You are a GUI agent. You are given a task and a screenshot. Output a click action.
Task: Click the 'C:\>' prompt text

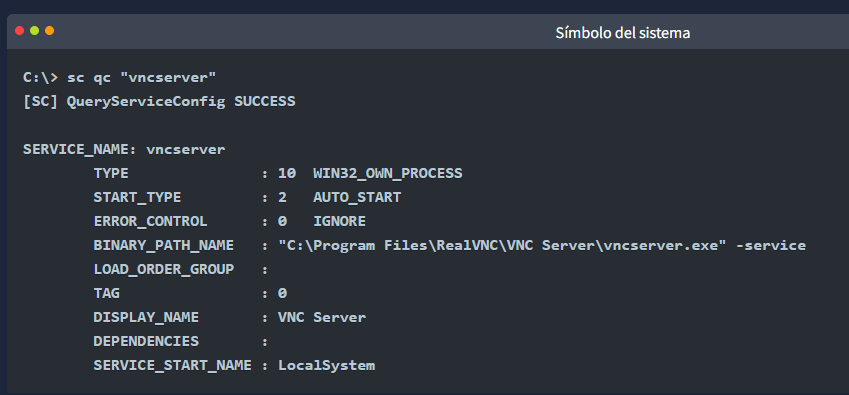click(41, 78)
